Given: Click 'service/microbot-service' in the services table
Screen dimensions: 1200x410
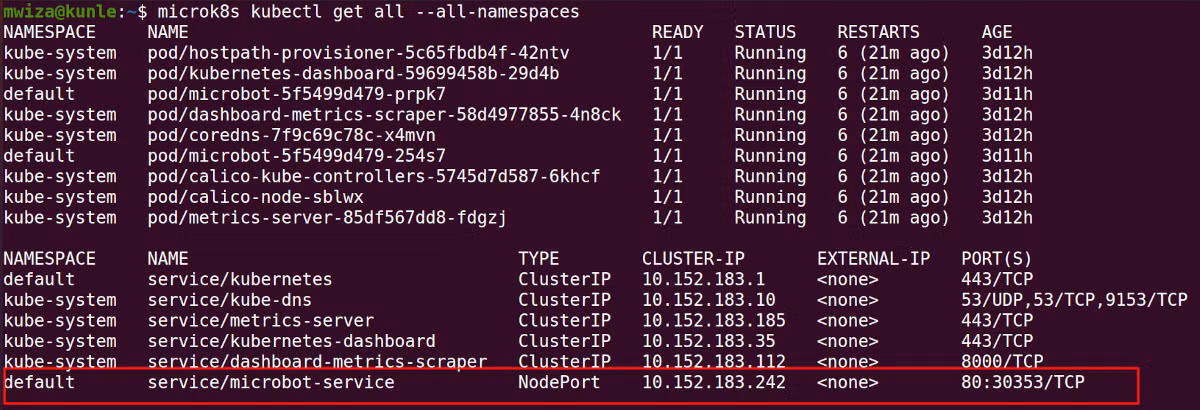Looking at the screenshot, I should tap(270, 383).
